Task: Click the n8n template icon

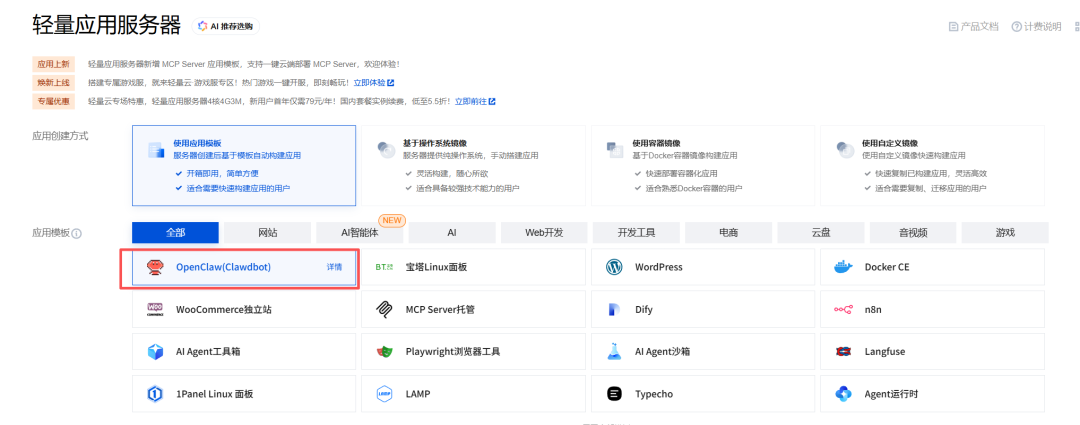Action: (x=843, y=310)
